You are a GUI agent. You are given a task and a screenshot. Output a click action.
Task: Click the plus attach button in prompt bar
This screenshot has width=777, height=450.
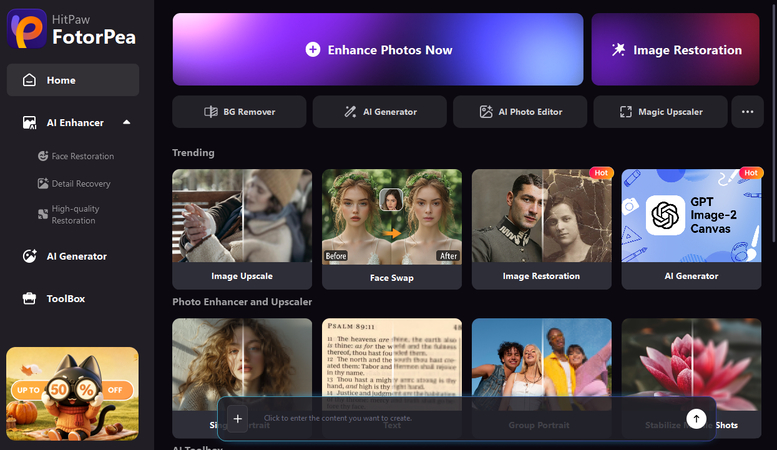(237, 419)
